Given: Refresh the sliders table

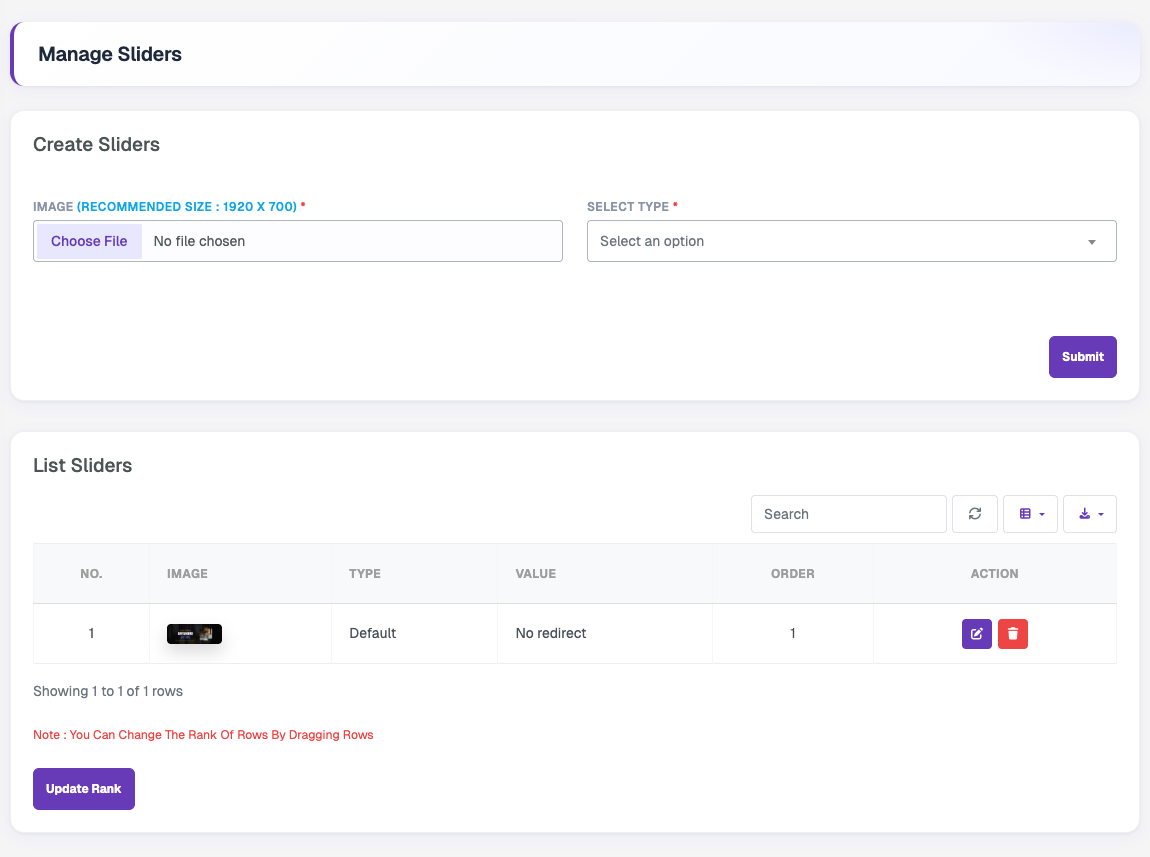Looking at the screenshot, I should click(975, 514).
